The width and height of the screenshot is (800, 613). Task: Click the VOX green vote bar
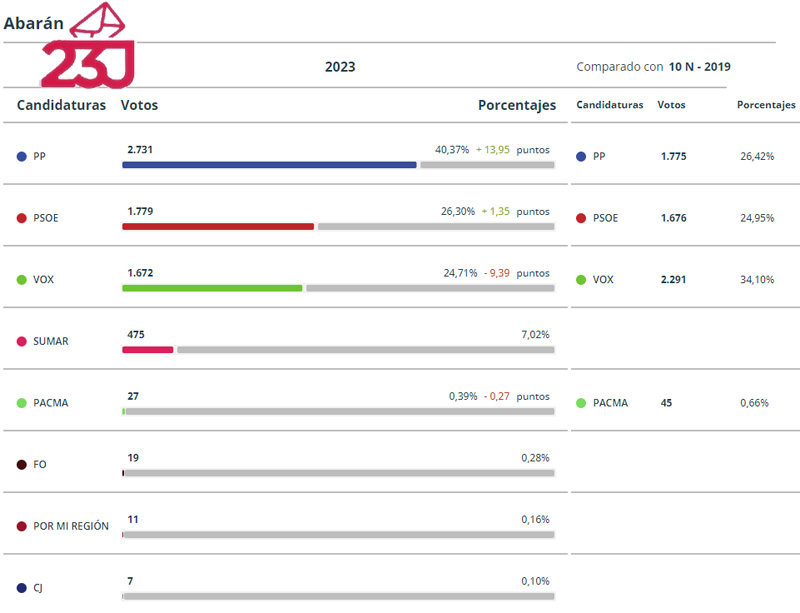pyautogui.click(x=212, y=288)
